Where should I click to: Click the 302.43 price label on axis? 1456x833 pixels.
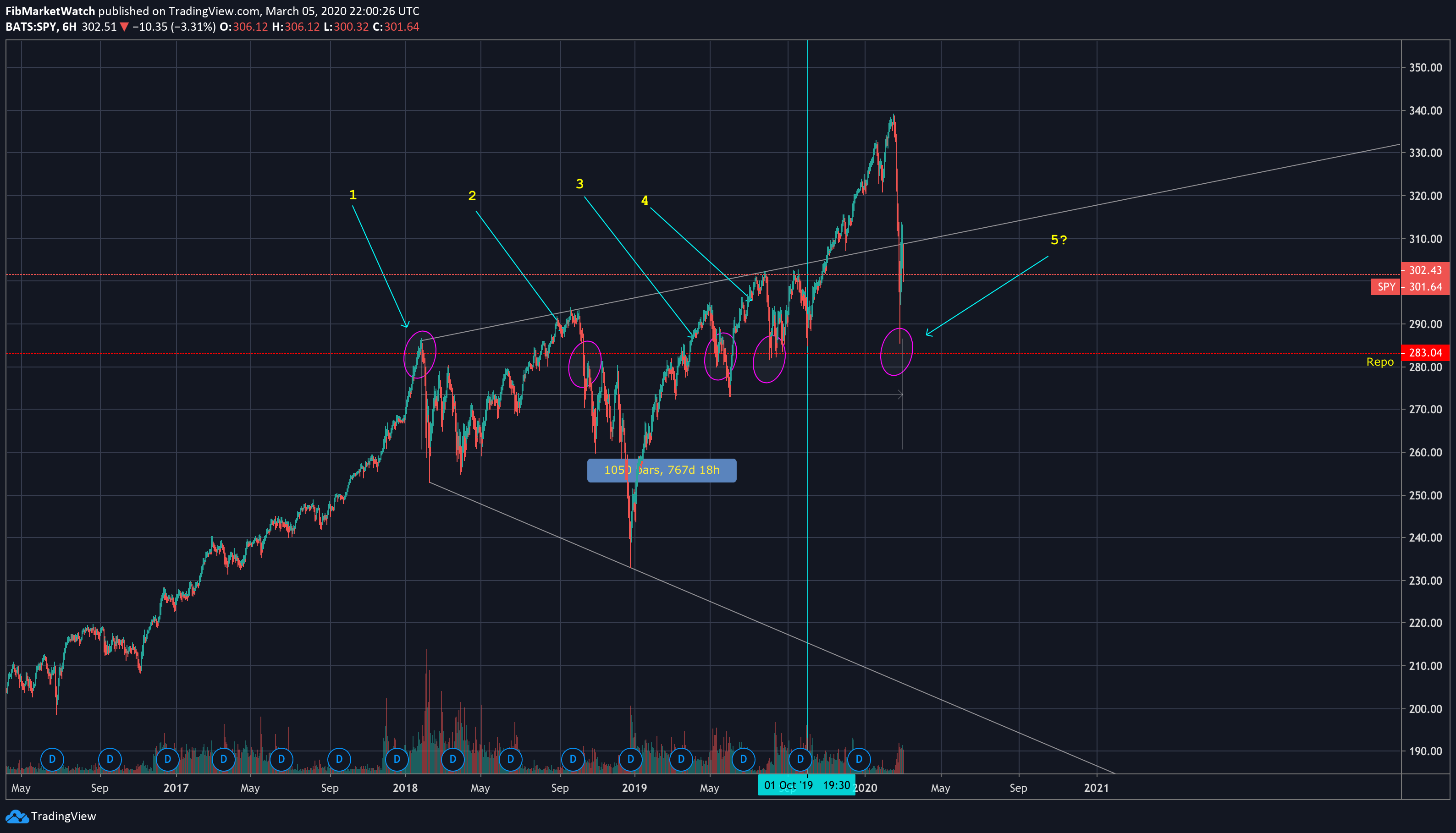click(x=1425, y=270)
